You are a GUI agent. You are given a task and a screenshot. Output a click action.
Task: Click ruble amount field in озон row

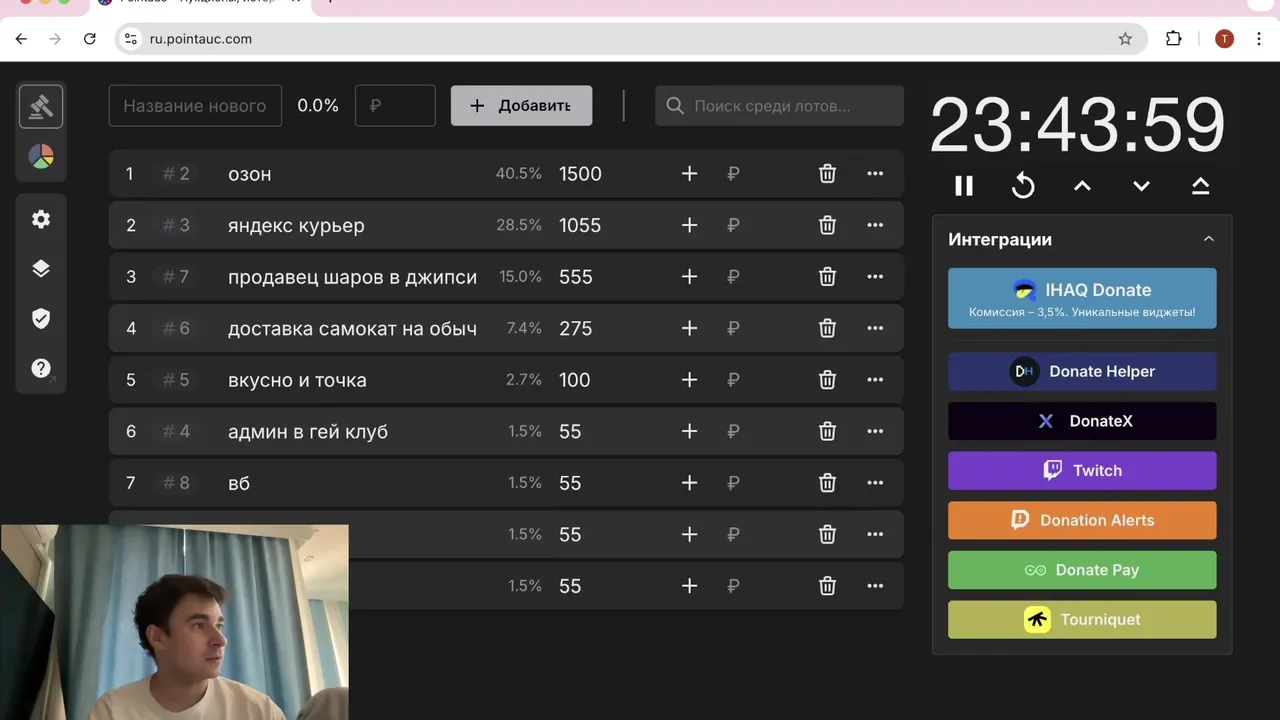pyautogui.click(x=733, y=174)
